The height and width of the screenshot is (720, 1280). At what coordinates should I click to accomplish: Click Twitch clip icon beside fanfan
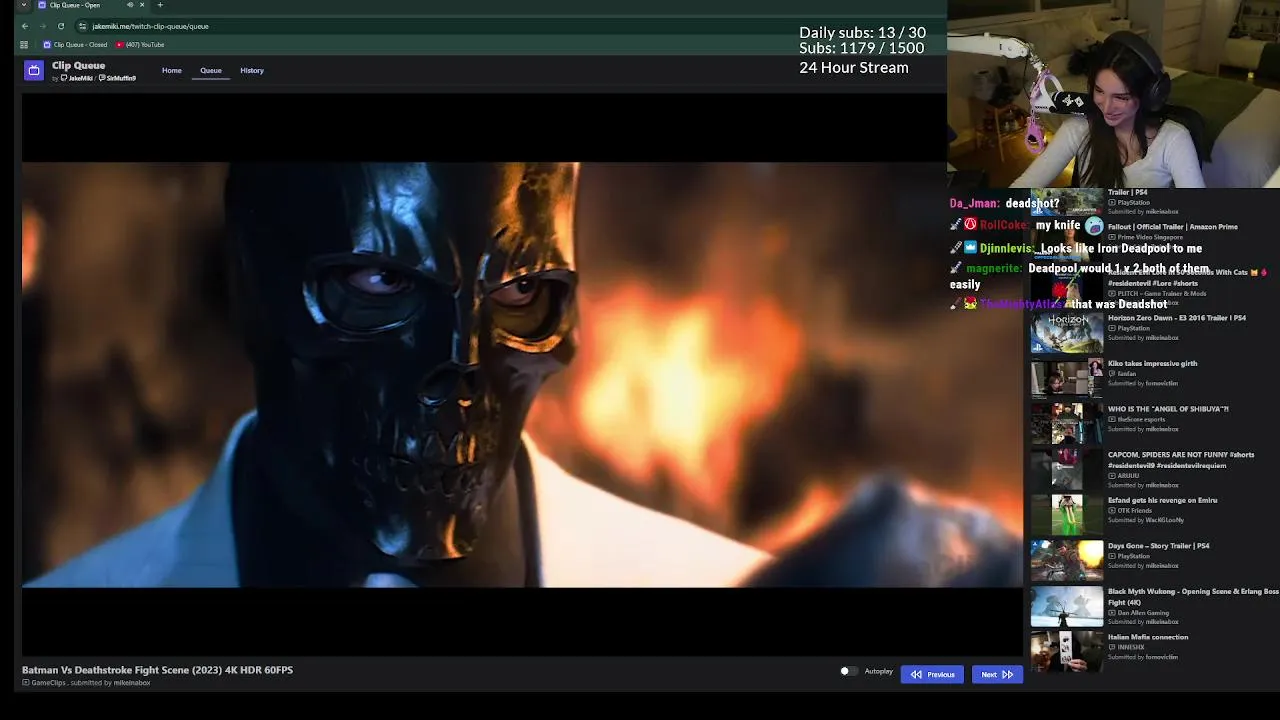[1112, 374]
